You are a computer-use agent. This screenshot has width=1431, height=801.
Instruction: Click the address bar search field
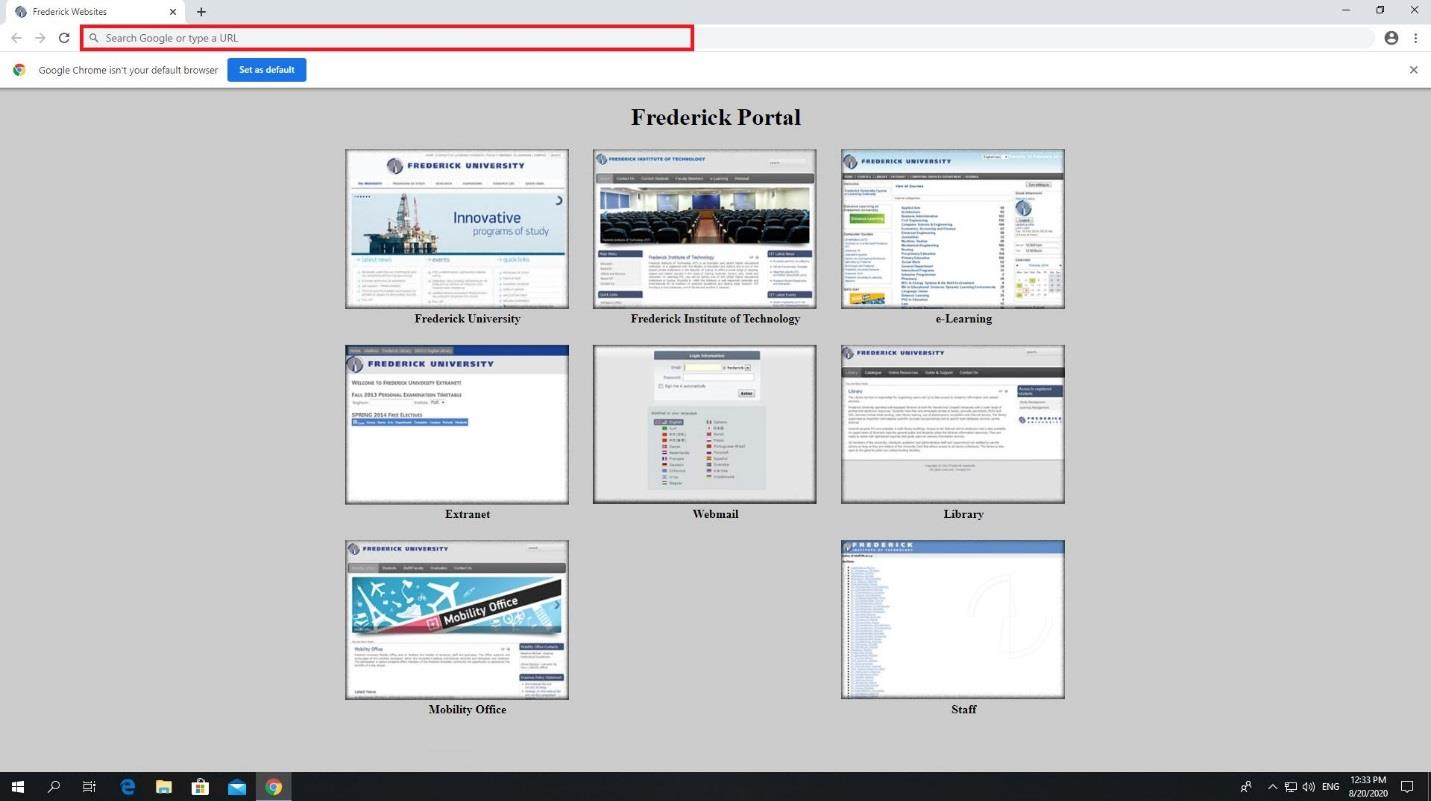point(386,38)
